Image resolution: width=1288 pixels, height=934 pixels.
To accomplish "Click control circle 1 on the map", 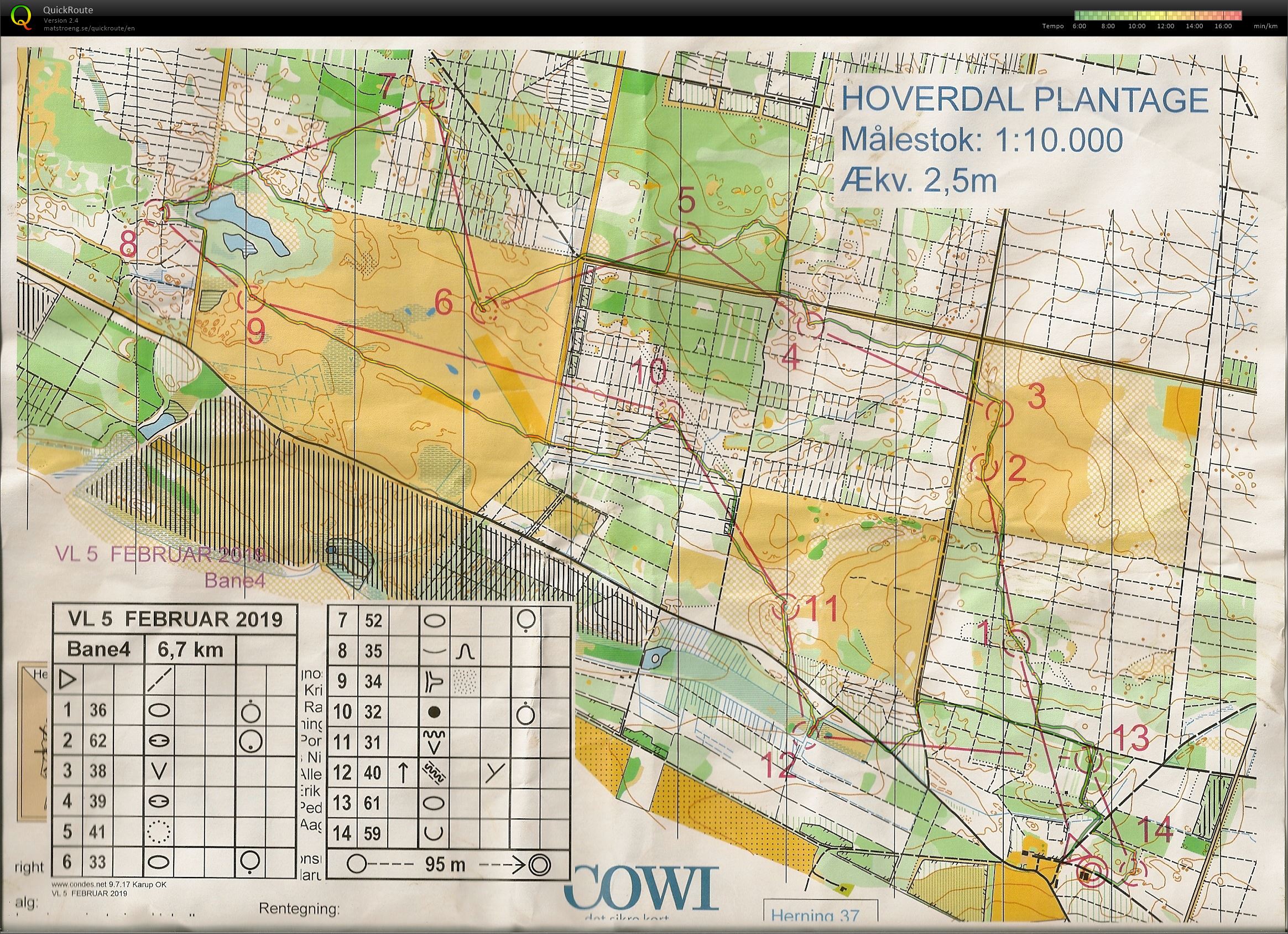I will [1016, 642].
